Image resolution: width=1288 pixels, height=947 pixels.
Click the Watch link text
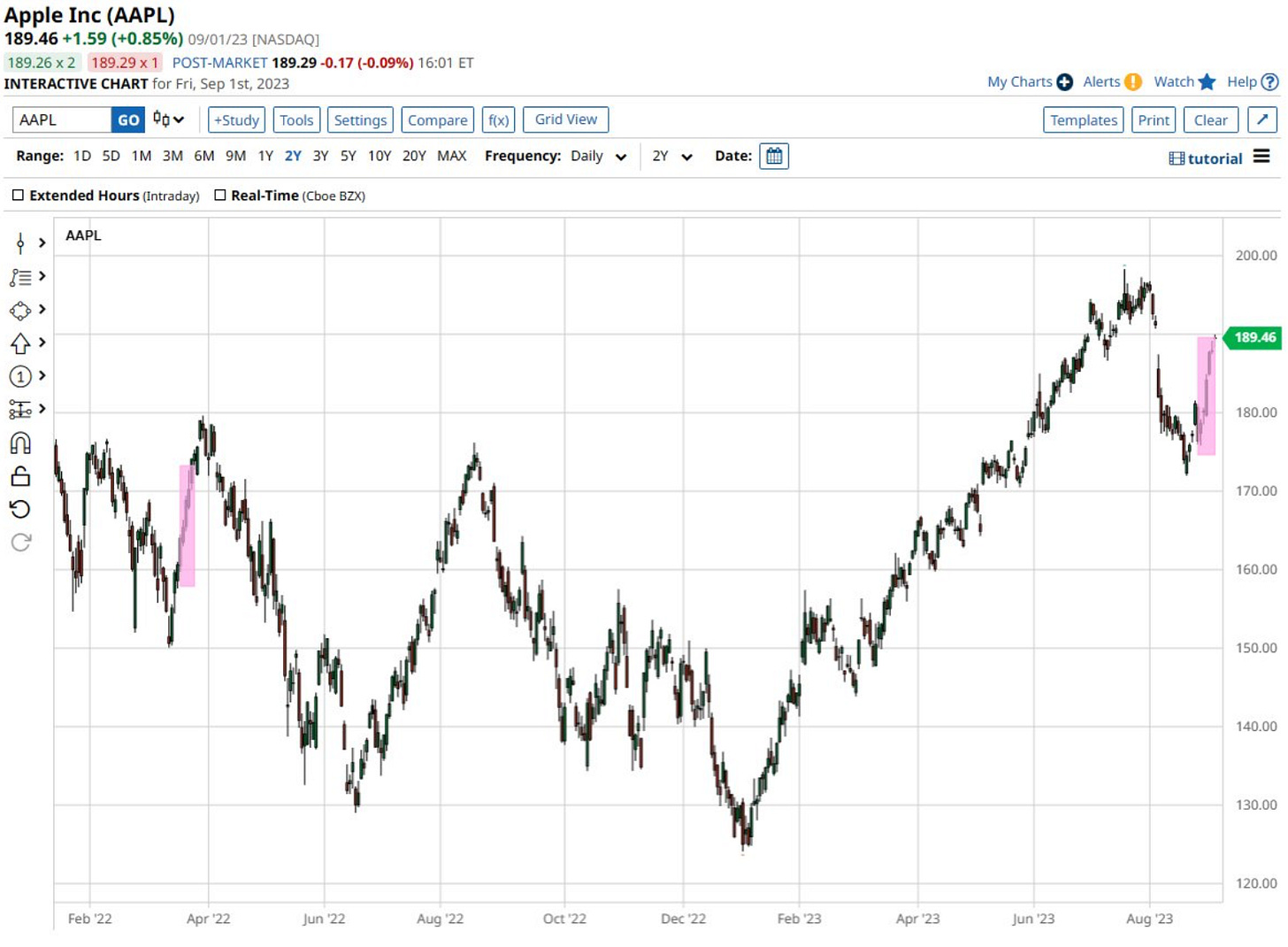[1174, 81]
